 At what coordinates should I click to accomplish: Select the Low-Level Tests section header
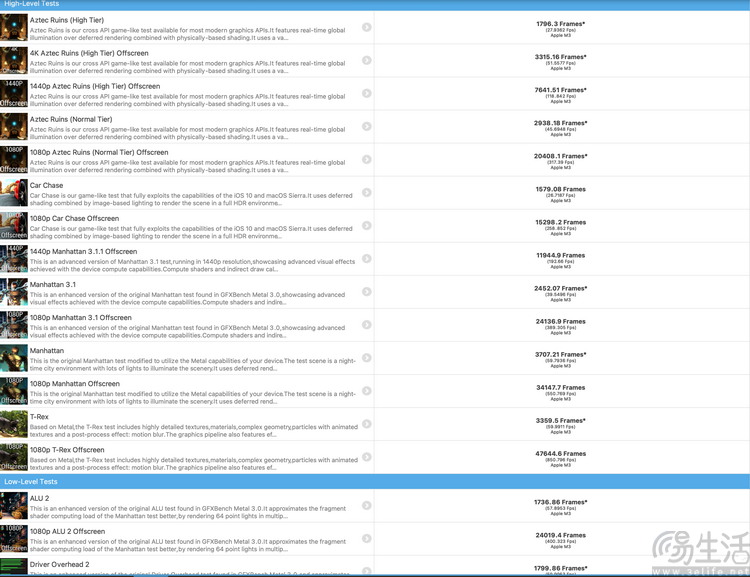coord(375,481)
